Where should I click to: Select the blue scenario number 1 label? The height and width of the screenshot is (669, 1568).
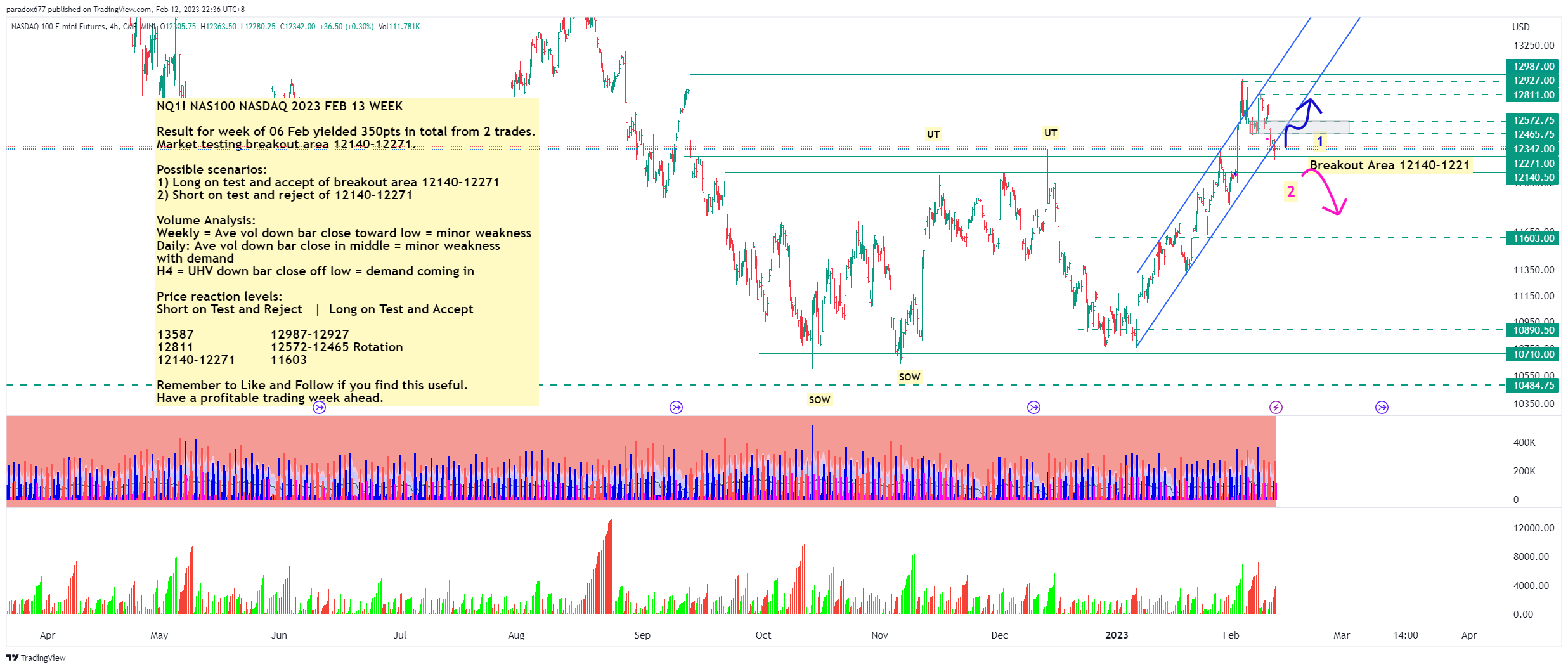click(x=1320, y=141)
